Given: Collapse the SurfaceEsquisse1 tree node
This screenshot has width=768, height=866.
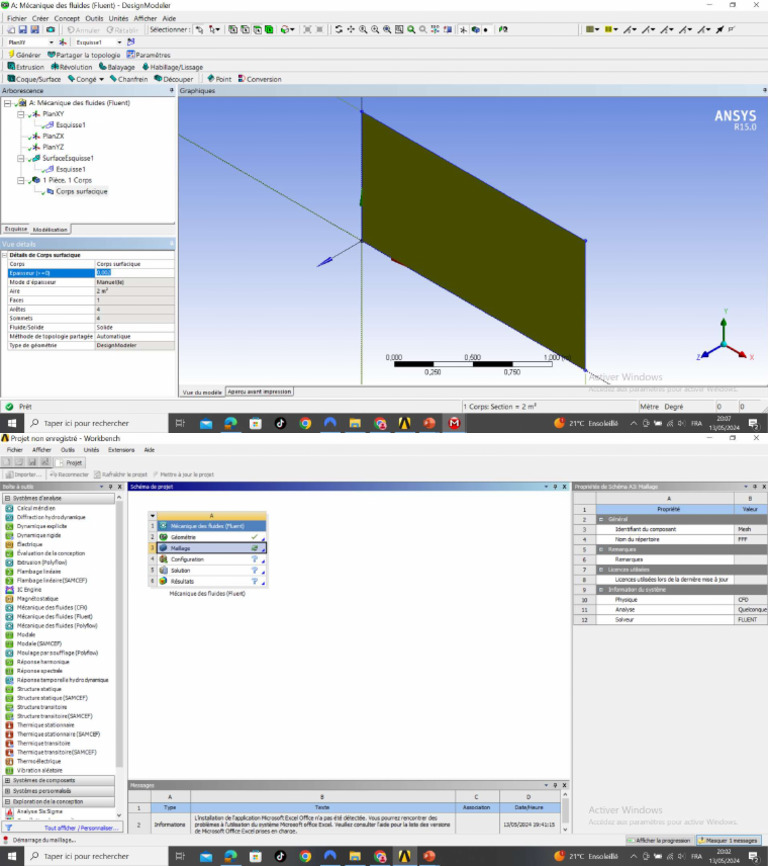Looking at the screenshot, I should click(21, 158).
